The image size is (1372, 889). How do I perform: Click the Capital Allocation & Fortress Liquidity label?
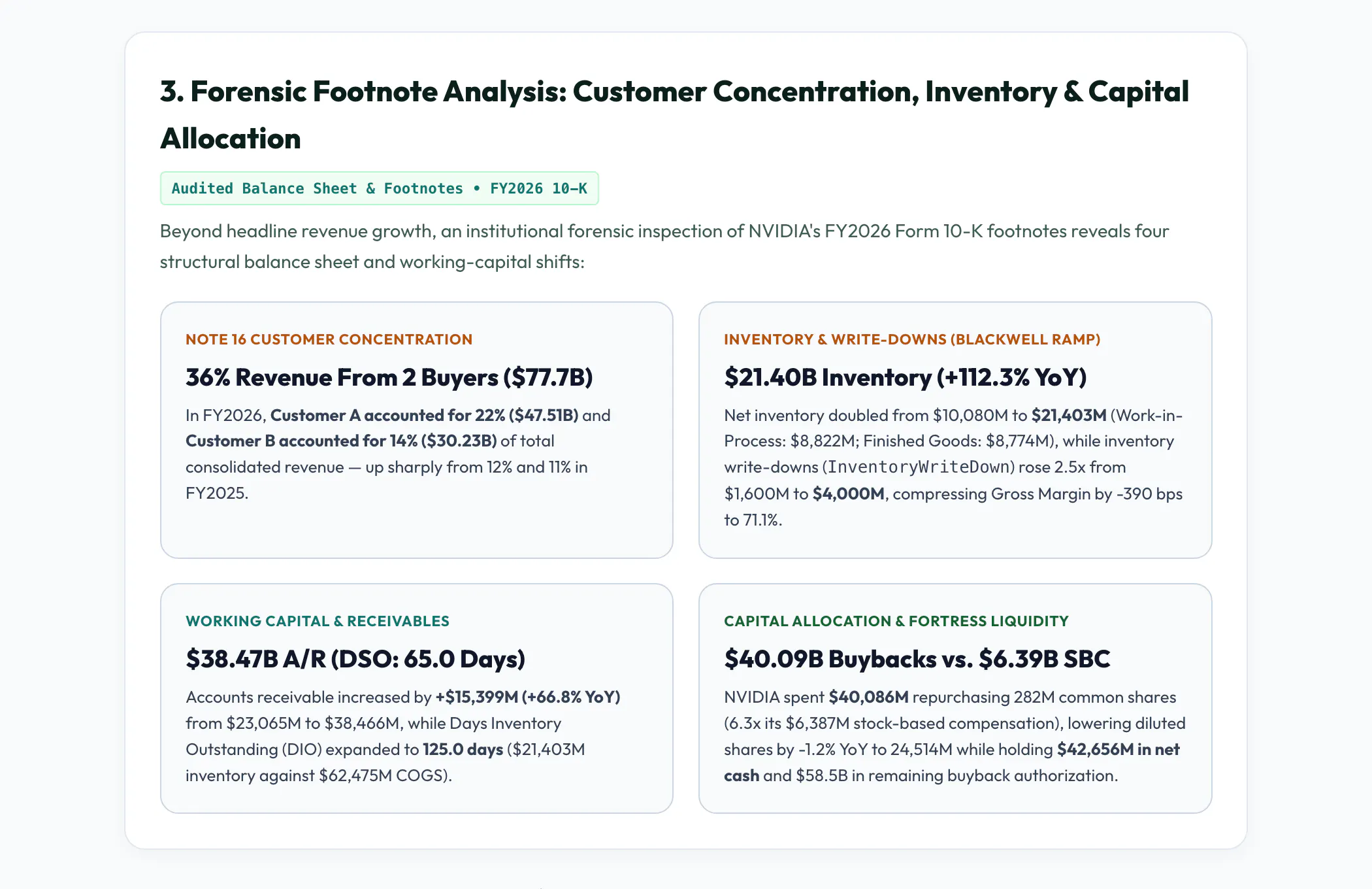(x=896, y=621)
